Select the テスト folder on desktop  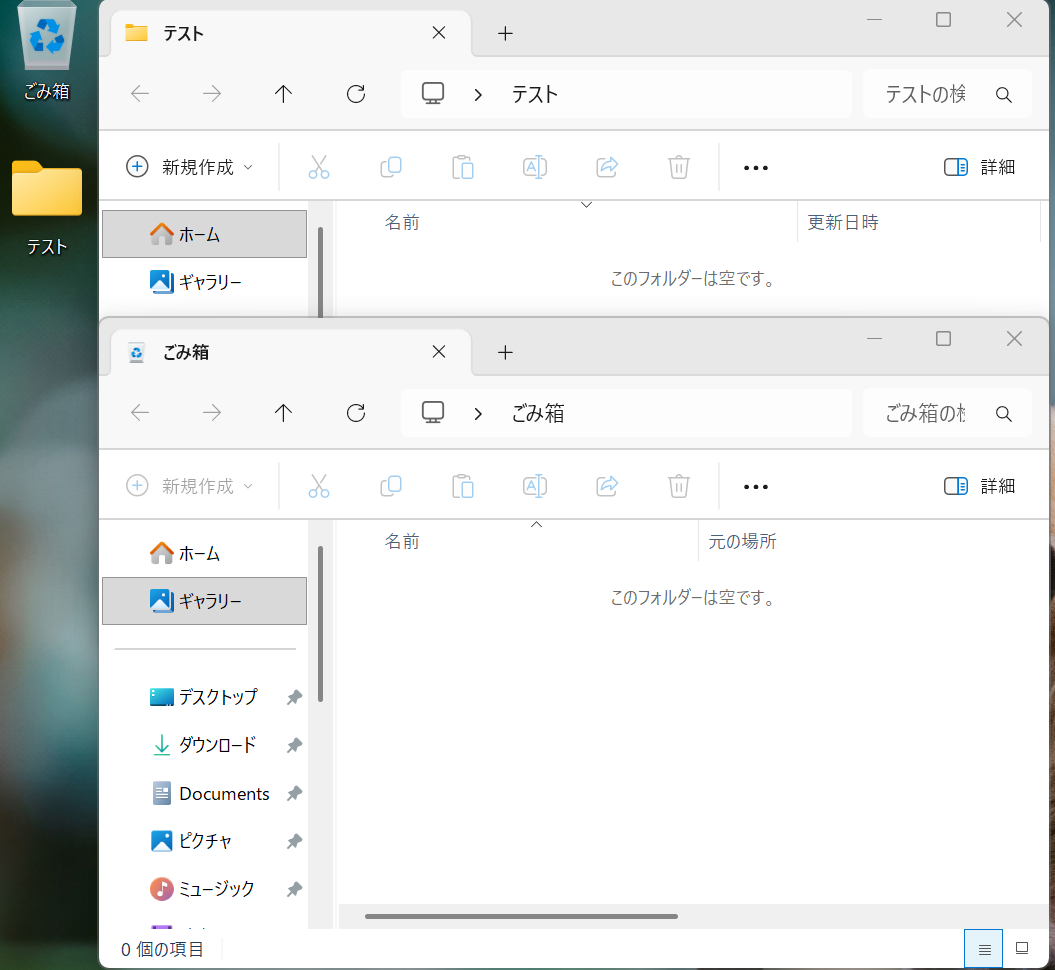[x=46, y=208]
